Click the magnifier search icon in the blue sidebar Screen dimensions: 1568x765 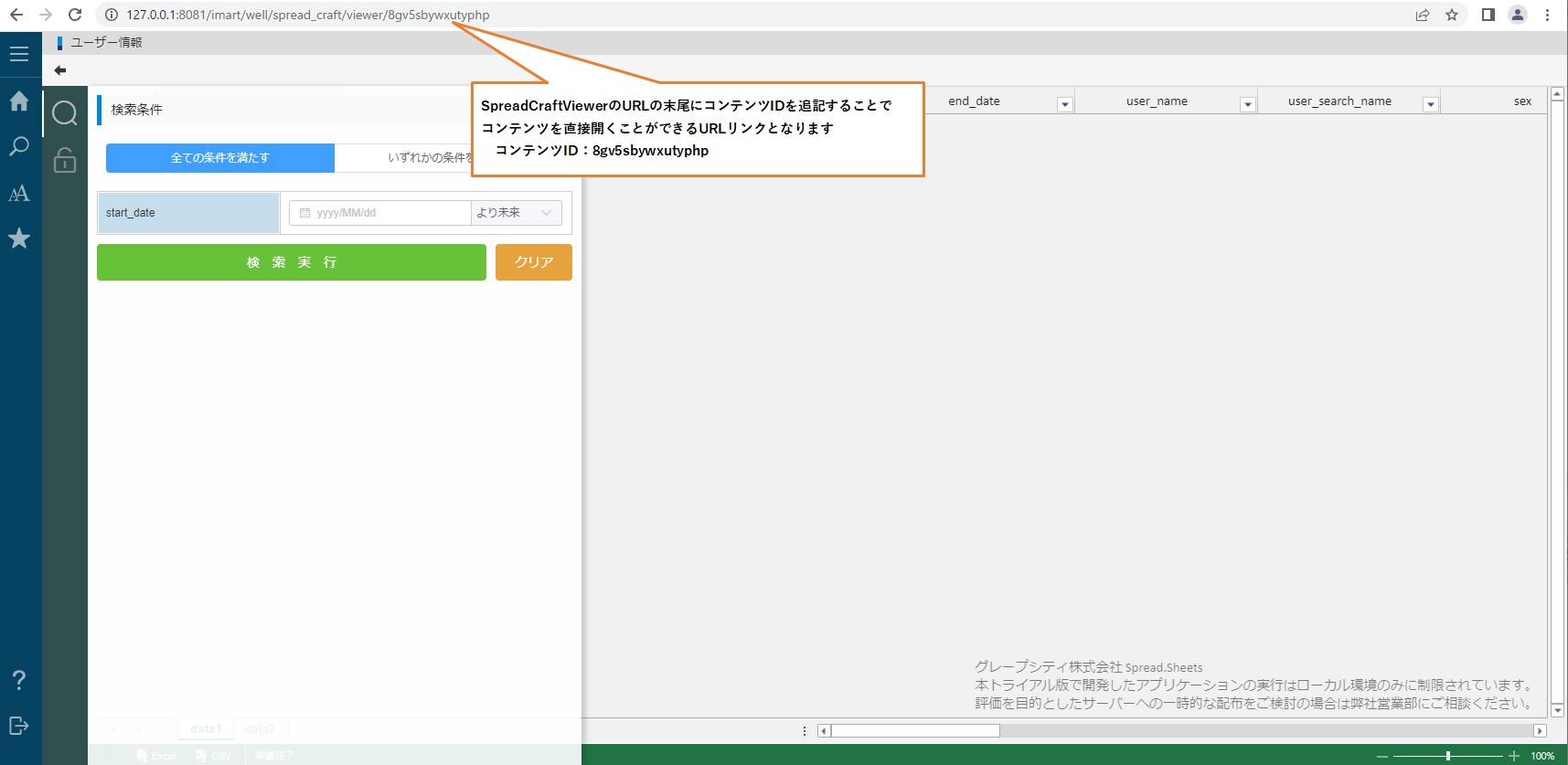click(19, 146)
